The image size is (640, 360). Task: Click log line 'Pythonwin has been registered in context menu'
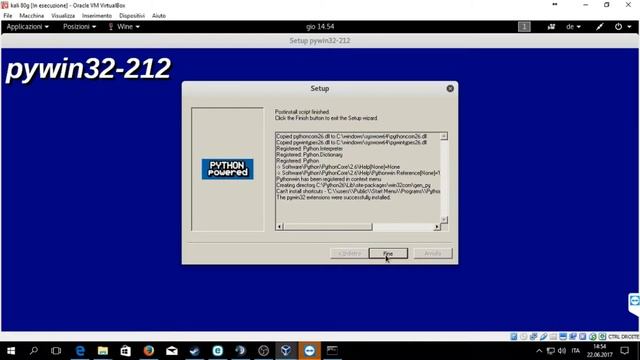329,179
